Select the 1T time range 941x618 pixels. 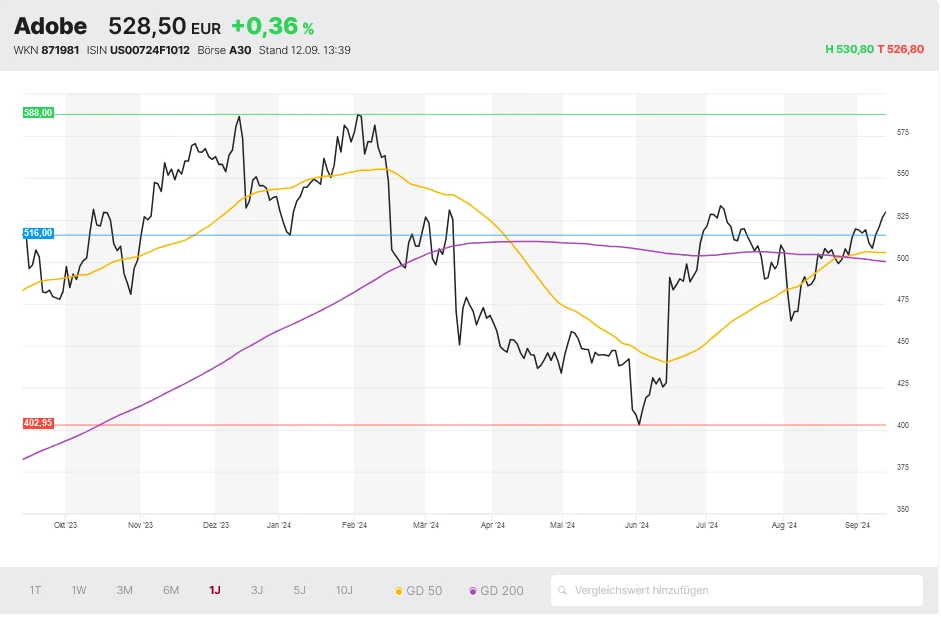(x=35, y=590)
